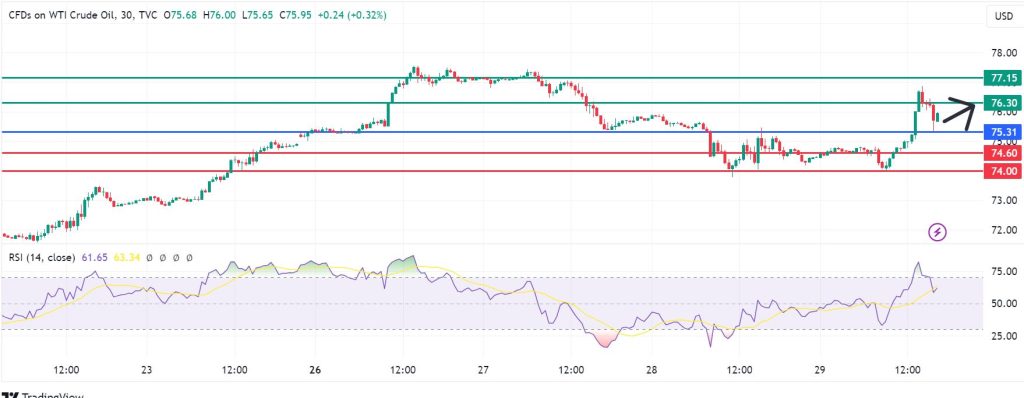This screenshot has height=398, width=1024.
Task: Click the RSI 50.00 axis value
Action: 1004,303
